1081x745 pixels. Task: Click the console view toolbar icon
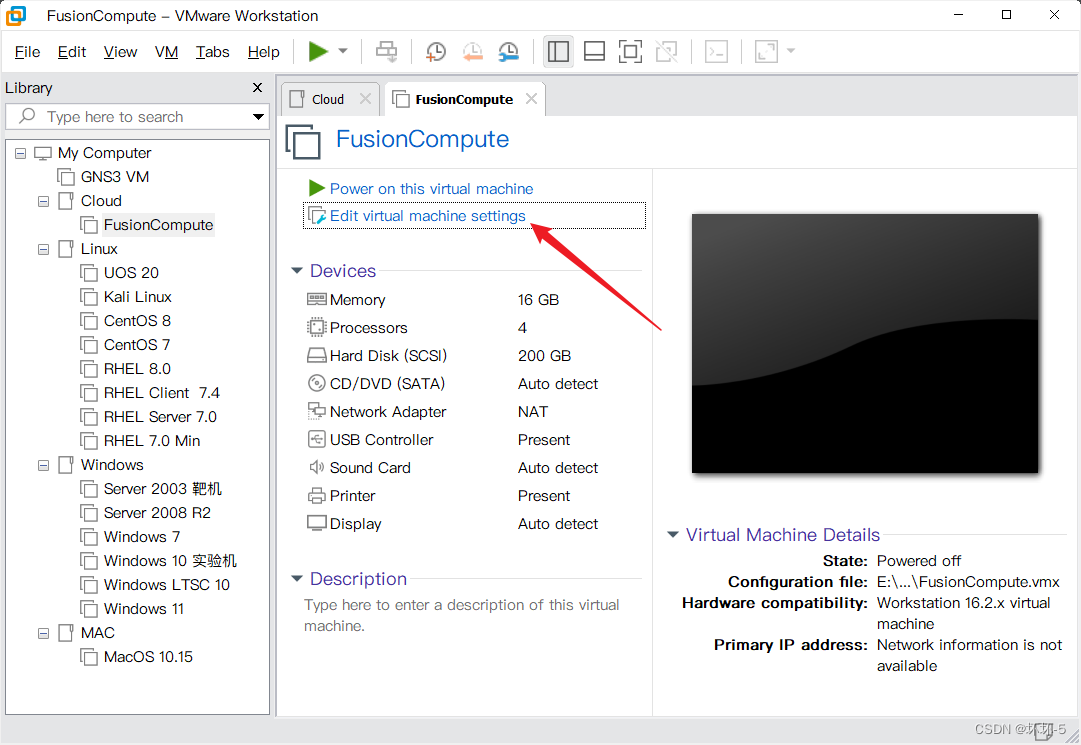click(716, 52)
